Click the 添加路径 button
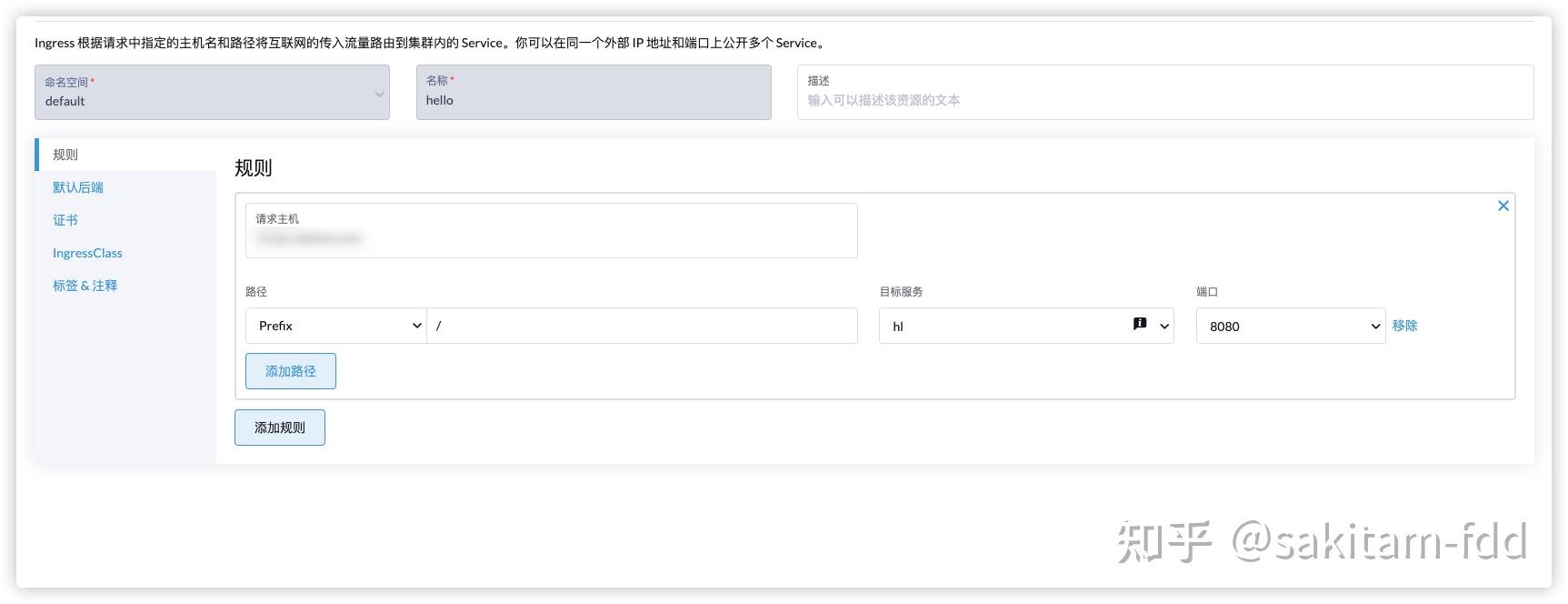Viewport: 1568px width, 604px height. [x=291, y=371]
